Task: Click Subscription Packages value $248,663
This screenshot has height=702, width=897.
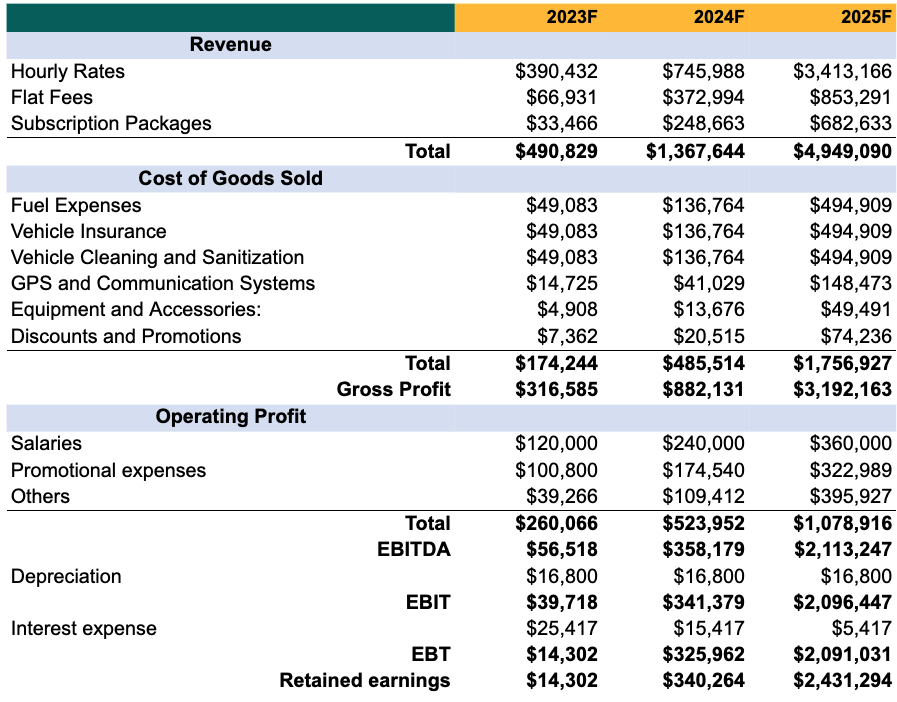Action: click(704, 124)
